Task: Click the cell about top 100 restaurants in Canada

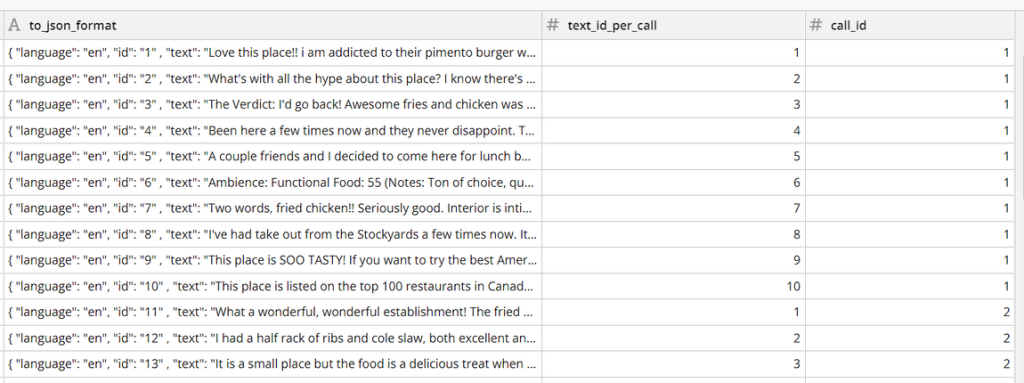Action: pos(273,286)
